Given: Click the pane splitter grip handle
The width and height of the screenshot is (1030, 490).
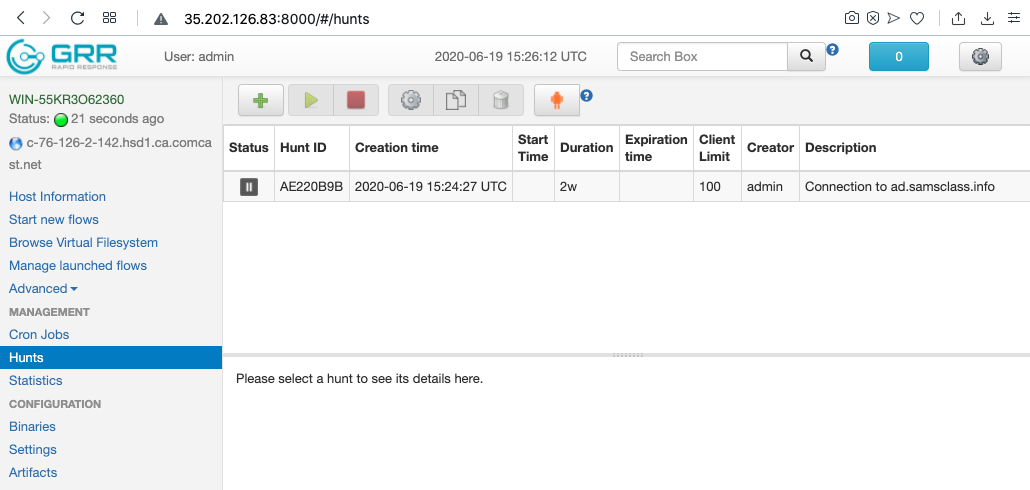Looking at the screenshot, I should [627, 355].
